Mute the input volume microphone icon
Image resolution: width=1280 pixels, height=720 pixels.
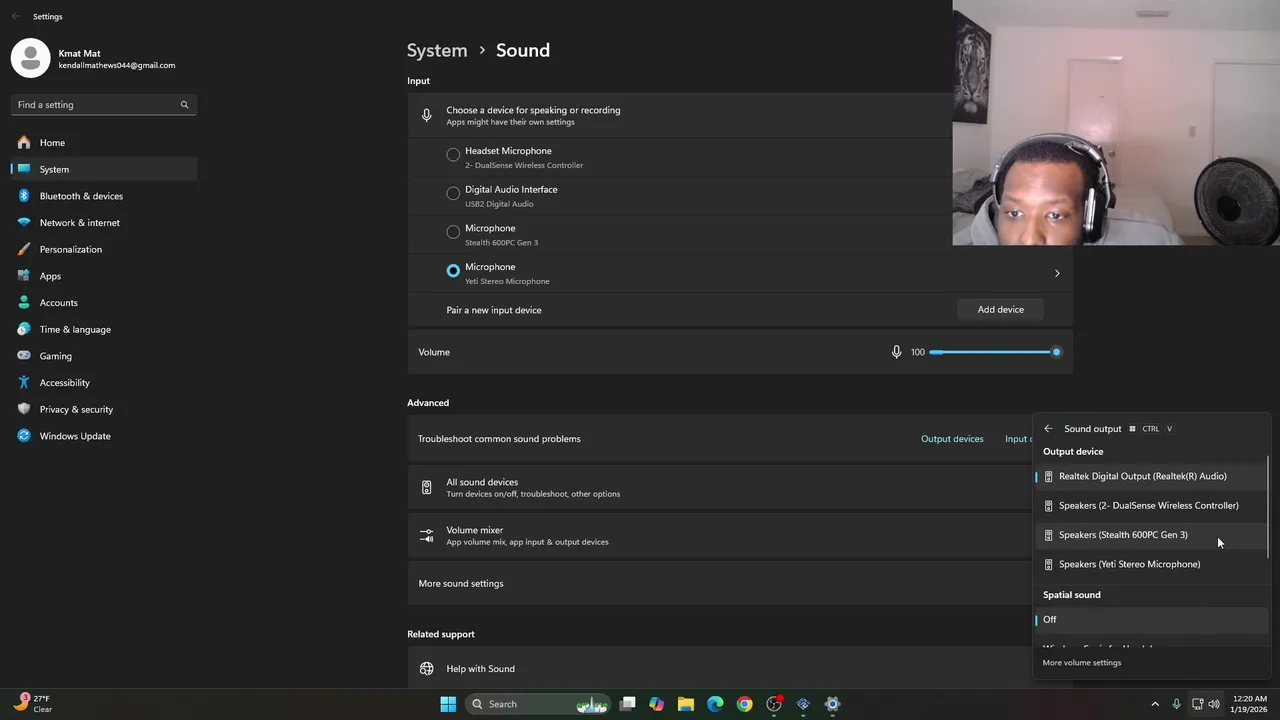(x=896, y=352)
